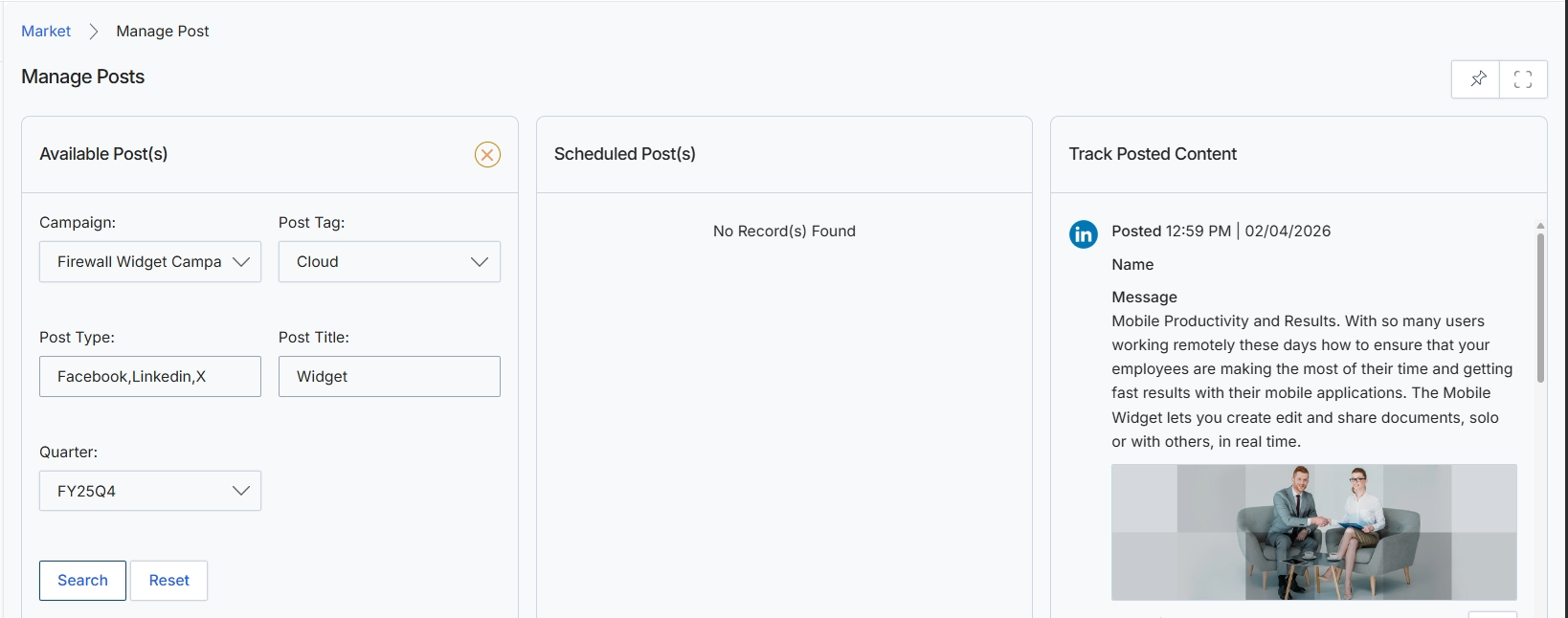Viewport: 1568px width, 618px height.
Task: Click the Reset button
Action: (169, 581)
